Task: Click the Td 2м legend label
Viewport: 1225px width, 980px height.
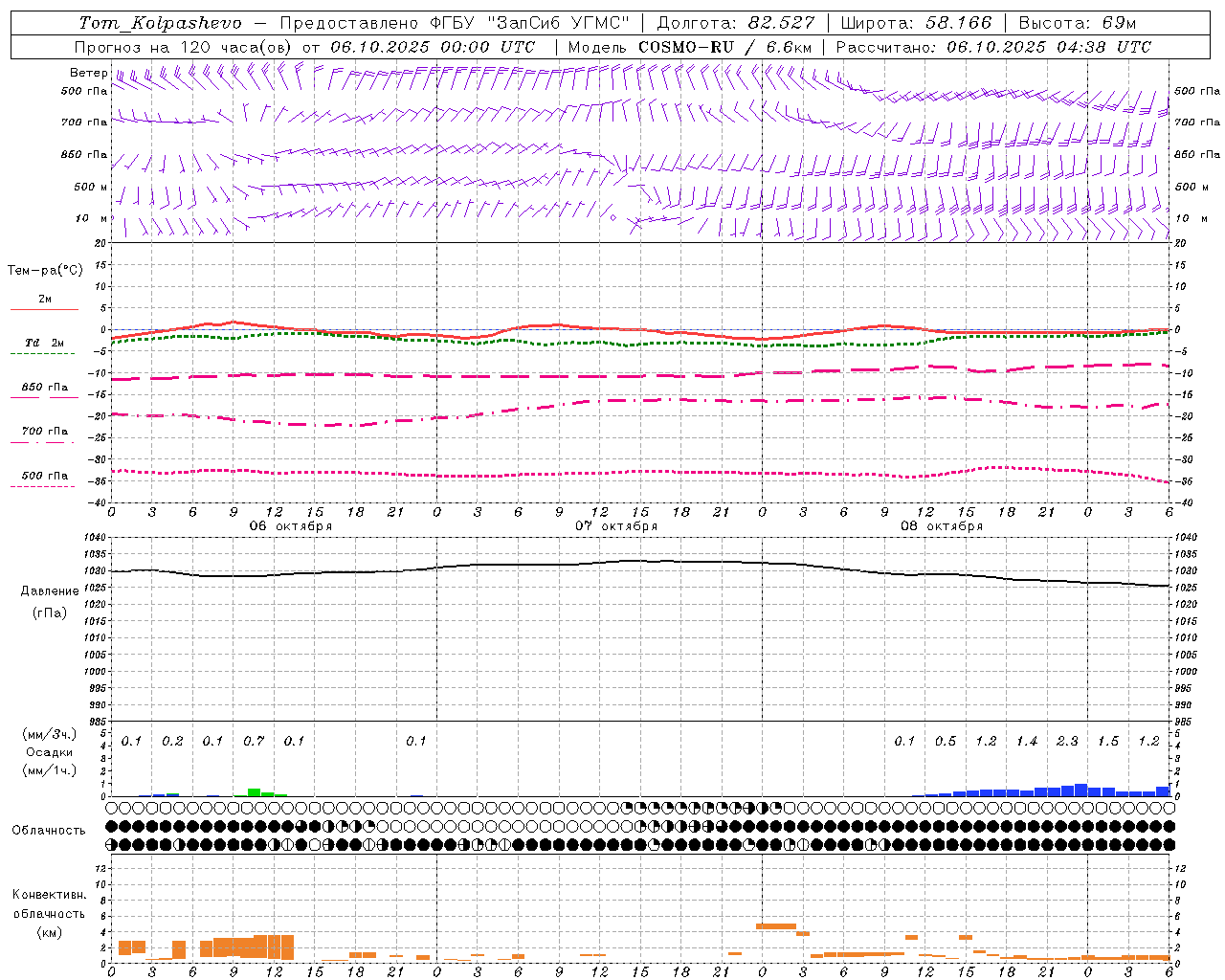Action: pyautogui.click(x=44, y=343)
